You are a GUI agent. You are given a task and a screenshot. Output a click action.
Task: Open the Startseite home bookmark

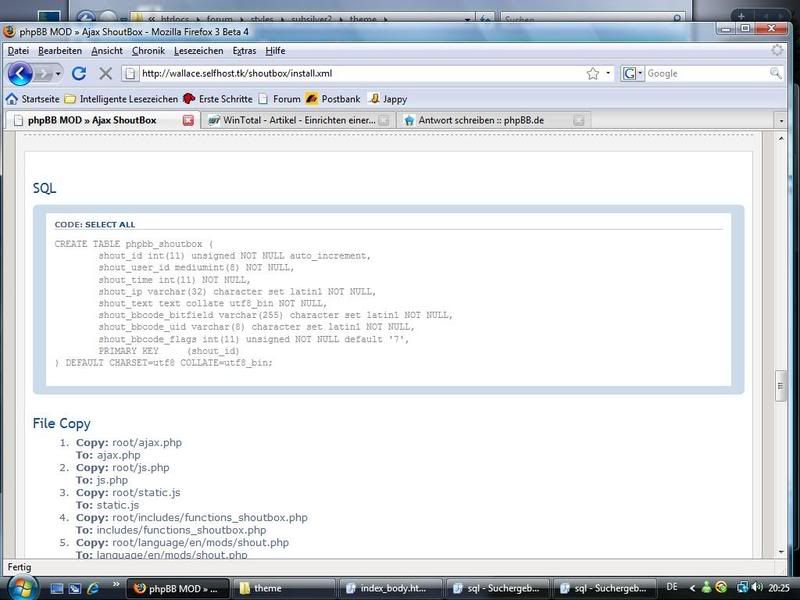click(33, 99)
